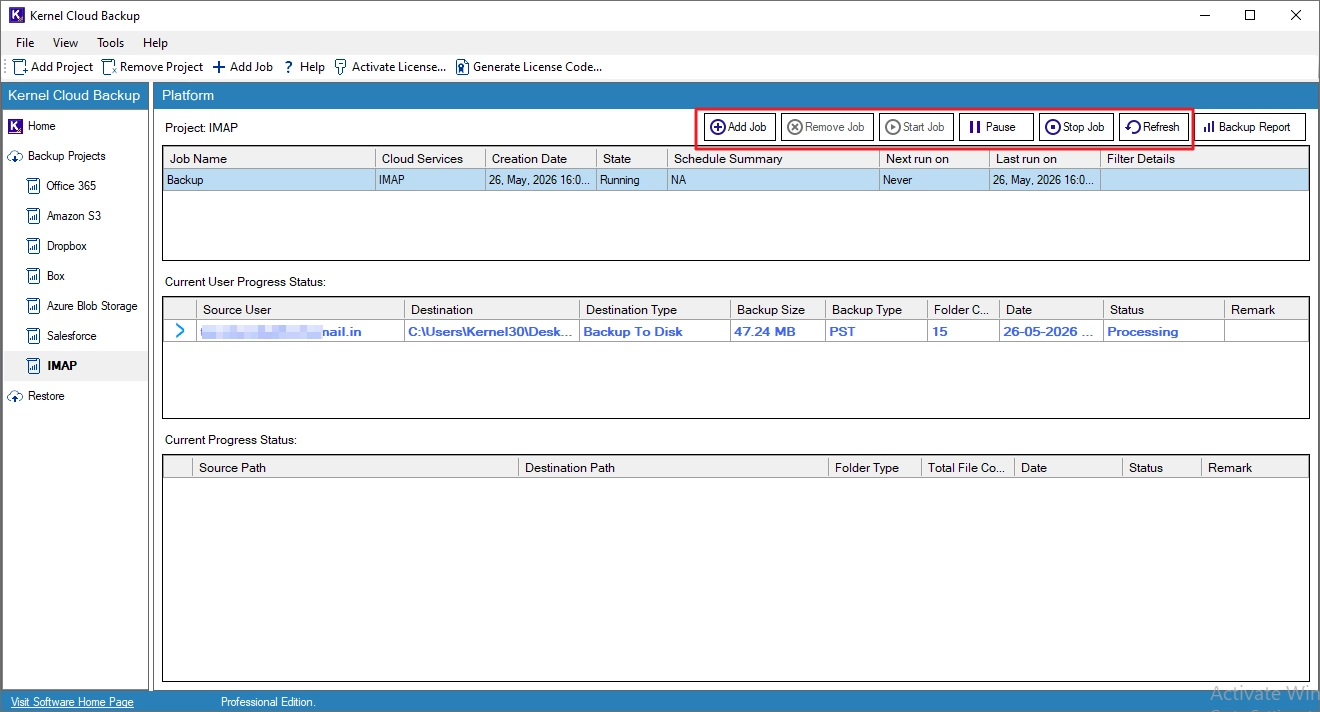Click the Filter Details column header
The height and width of the screenshot is (712, 1320).
coord(1203,158)
